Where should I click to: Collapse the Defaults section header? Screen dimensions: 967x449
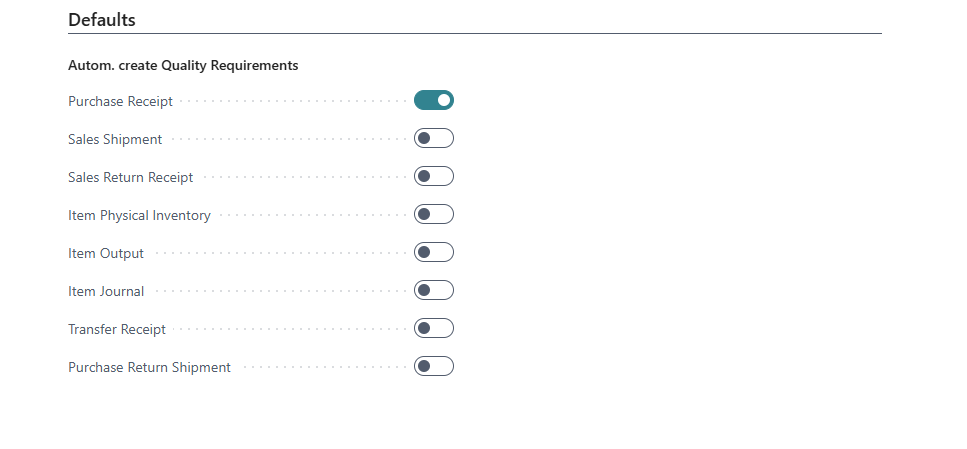coord(102,20)
